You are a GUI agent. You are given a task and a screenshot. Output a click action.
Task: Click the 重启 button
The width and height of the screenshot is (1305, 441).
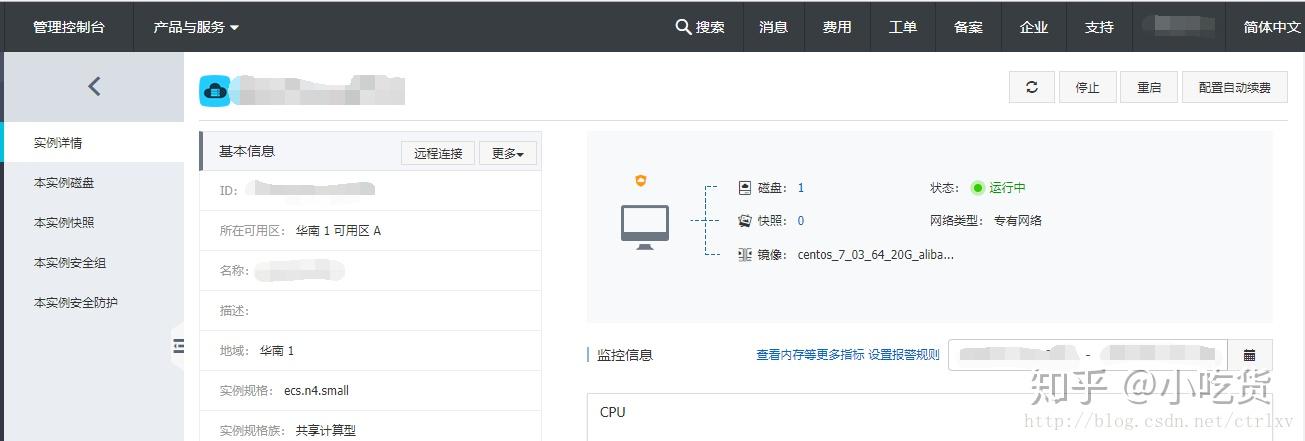coord(1148,87)
